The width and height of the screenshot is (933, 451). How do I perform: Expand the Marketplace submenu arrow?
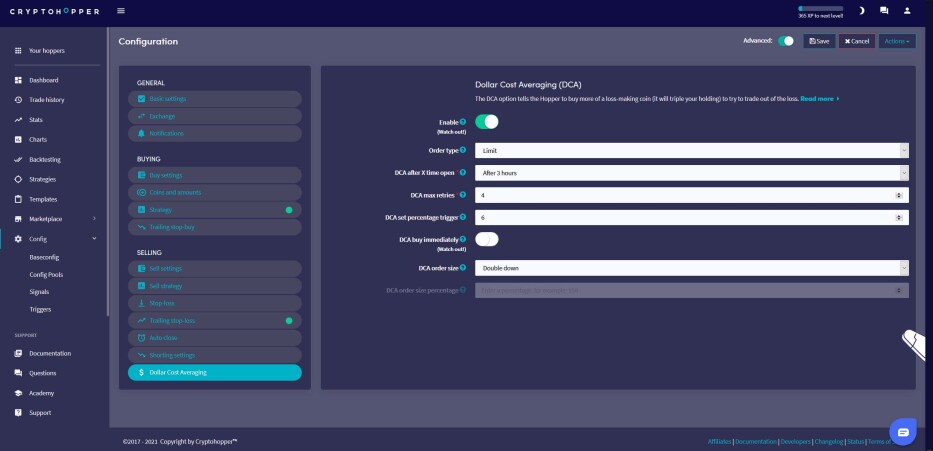(94, 219)
